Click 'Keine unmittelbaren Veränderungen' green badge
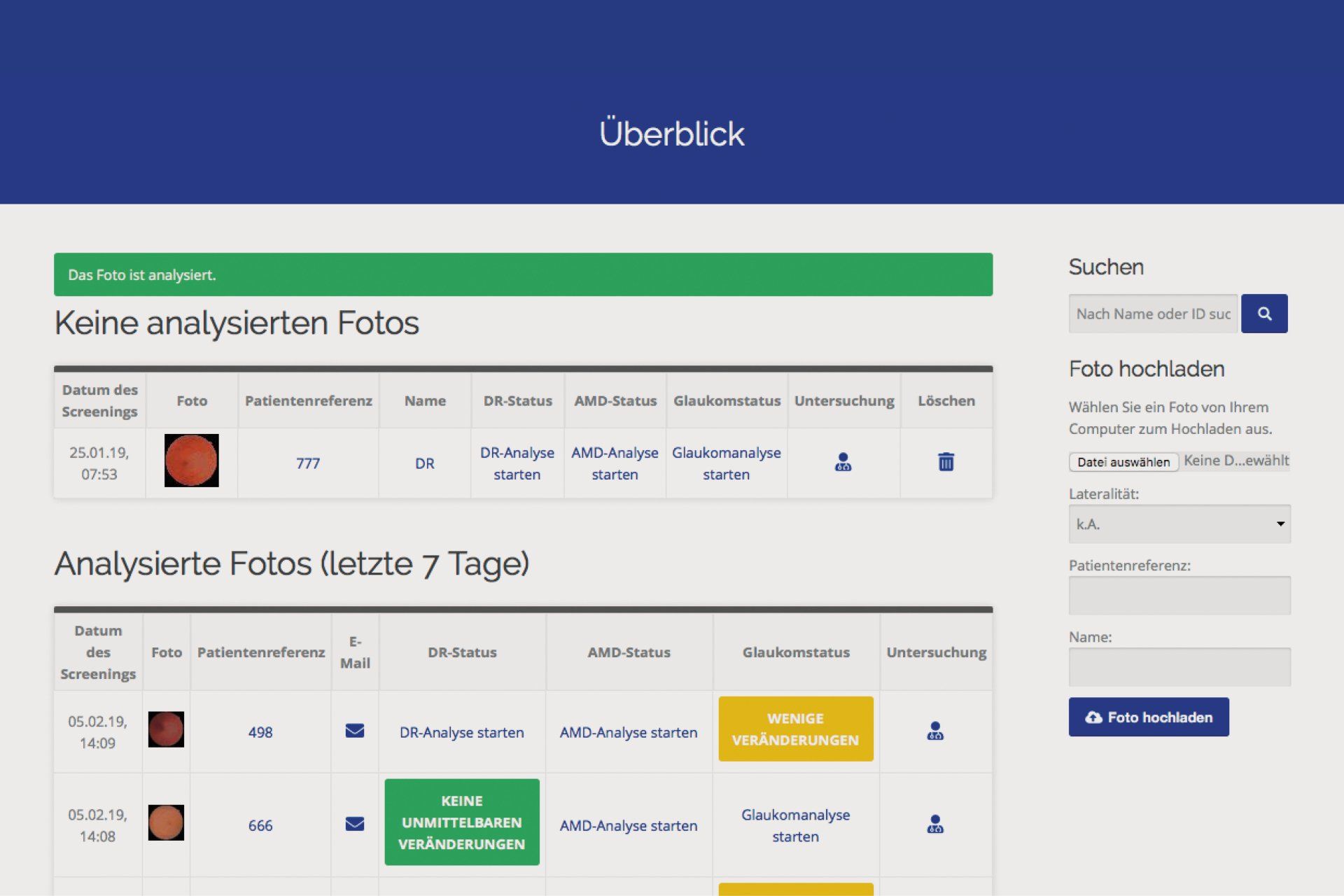 (461, 822)
